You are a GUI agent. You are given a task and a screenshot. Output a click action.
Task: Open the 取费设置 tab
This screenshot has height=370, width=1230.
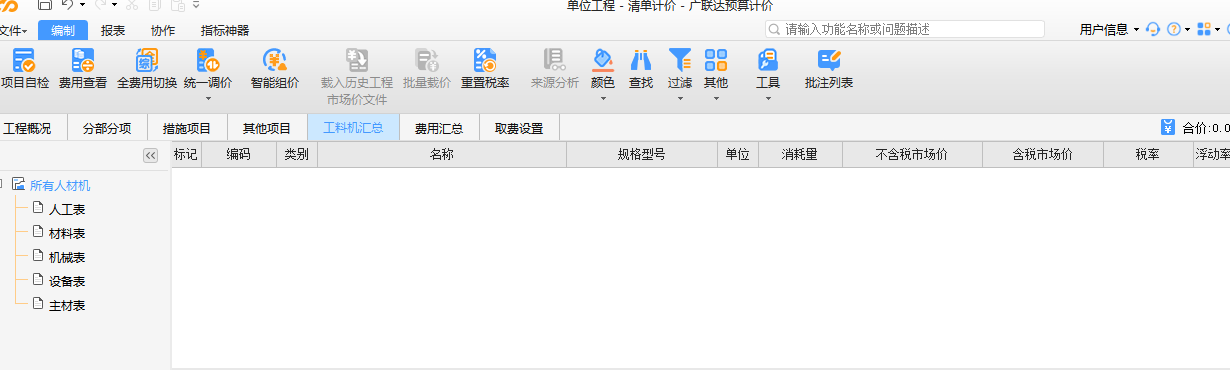click(519, 128)
